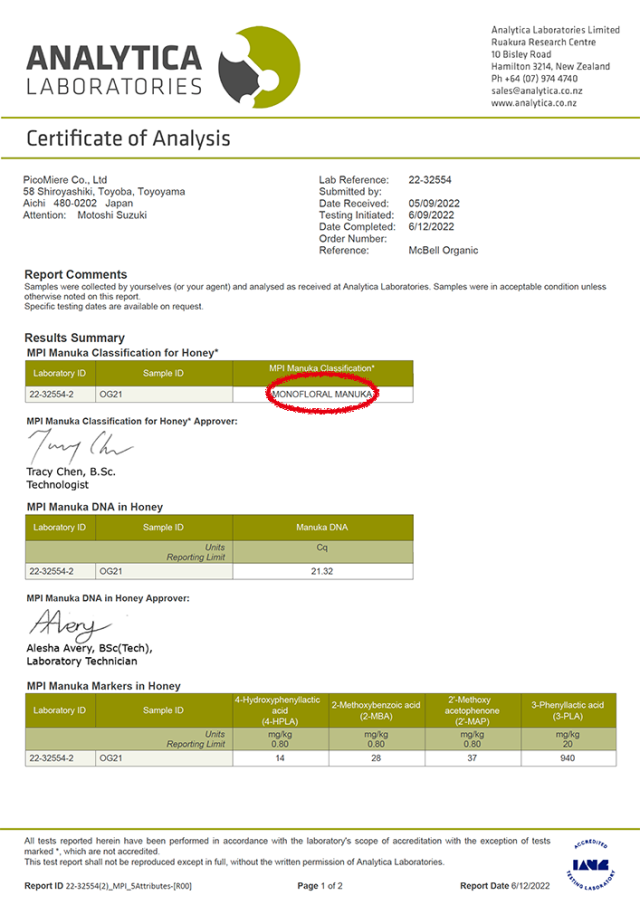Click the Testing Initiated value 6/09/2022
This screenshot has height=905, width=640.
tap(431, 215)
